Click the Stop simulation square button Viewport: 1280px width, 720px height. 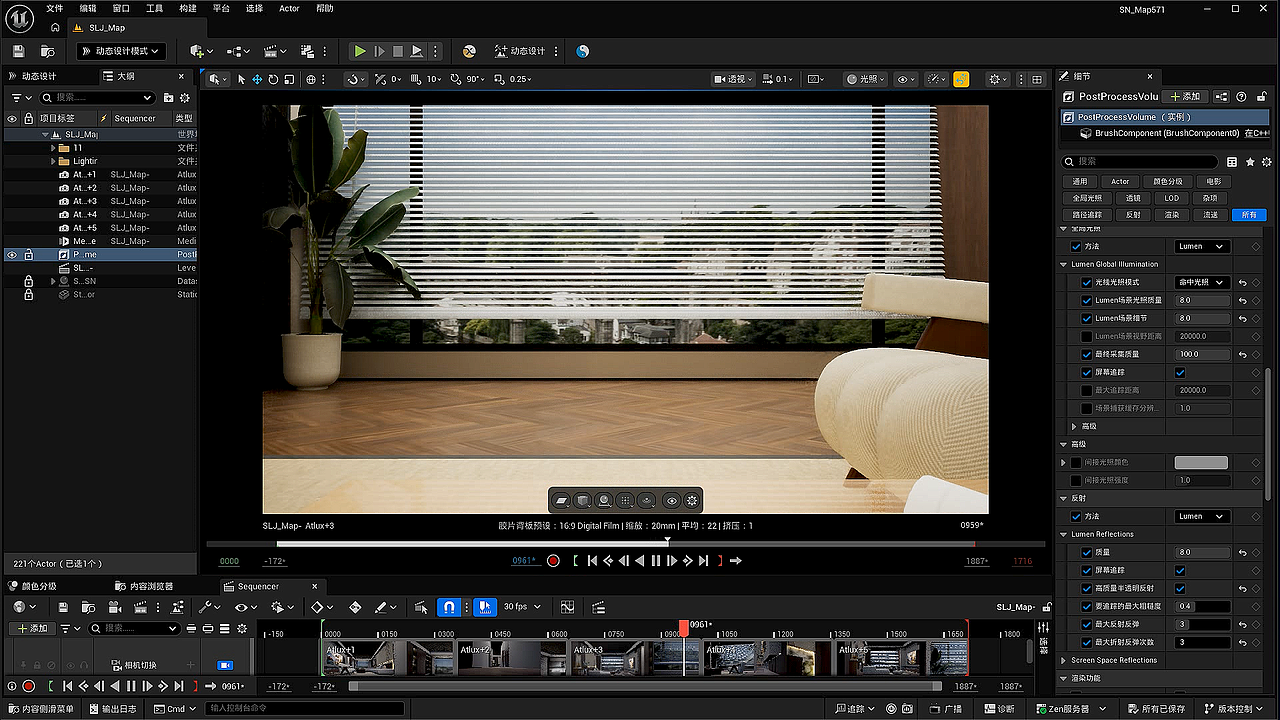click(x=397, y=51)
